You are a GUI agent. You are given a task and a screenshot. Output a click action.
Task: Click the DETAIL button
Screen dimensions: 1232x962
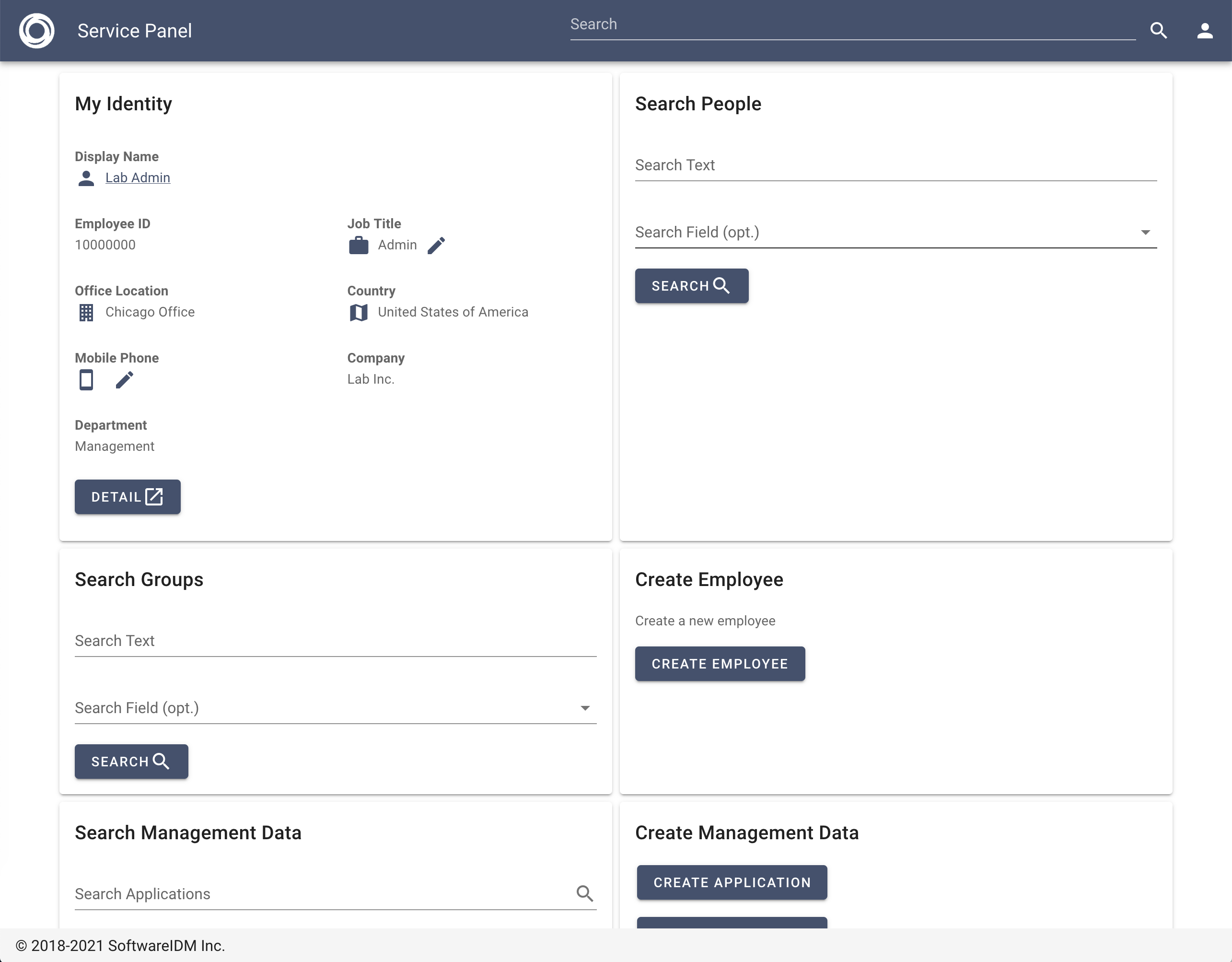pyautogui.click(x=128, y=496)
